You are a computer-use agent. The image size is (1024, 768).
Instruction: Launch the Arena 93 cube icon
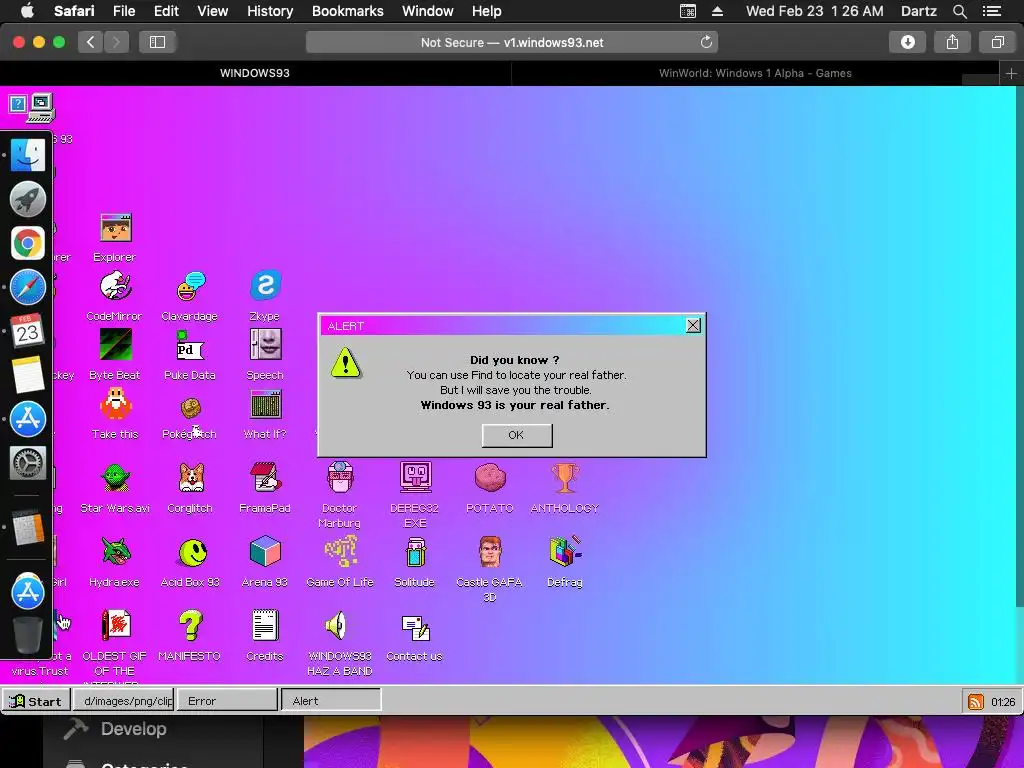click(264, 552)
